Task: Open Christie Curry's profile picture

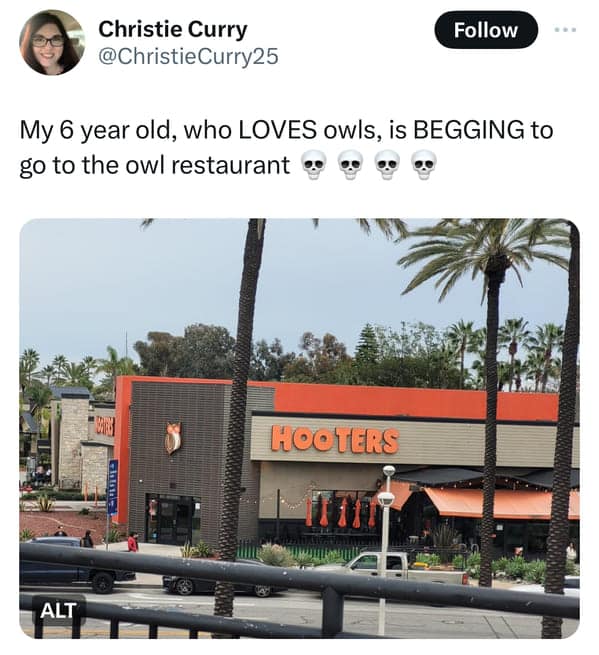Action: point(52,42)
